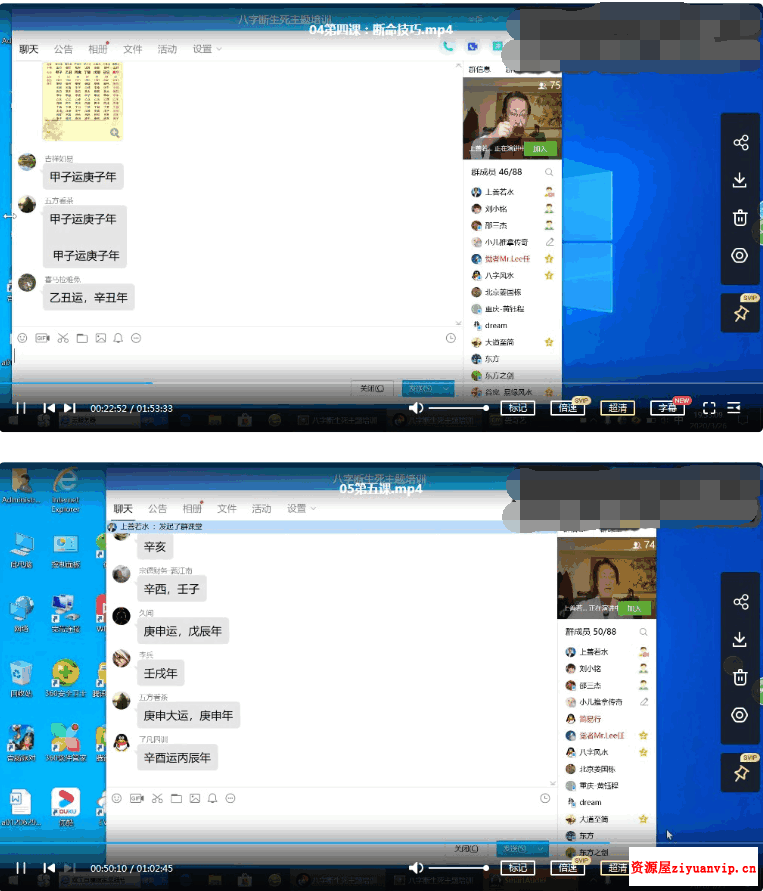Screen dimensions: 763x891
Task: Click chat message 辛酉运丙辰年
Action: [177, 757]
